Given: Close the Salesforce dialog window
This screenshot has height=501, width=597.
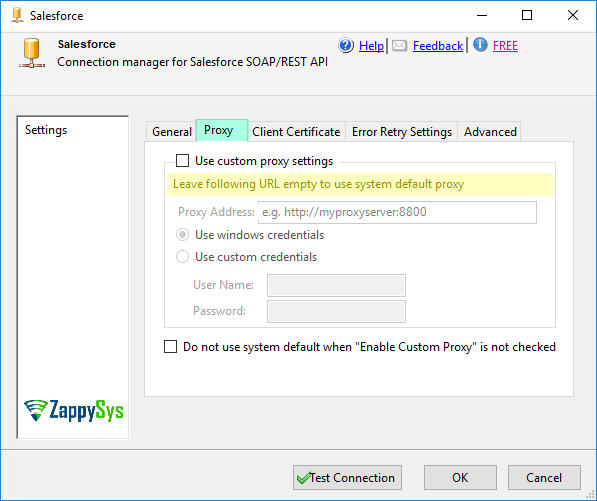Looking at the screenshot, I should point(573,15).
